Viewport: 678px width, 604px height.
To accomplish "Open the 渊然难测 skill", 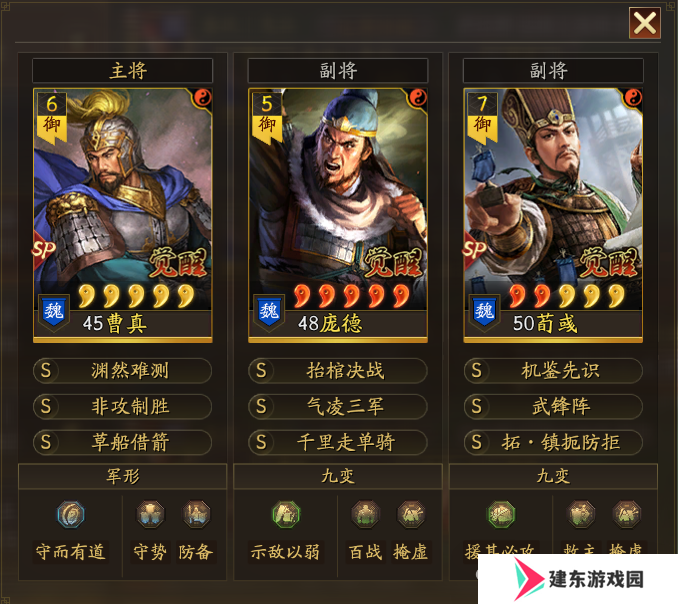I will 122,371.
